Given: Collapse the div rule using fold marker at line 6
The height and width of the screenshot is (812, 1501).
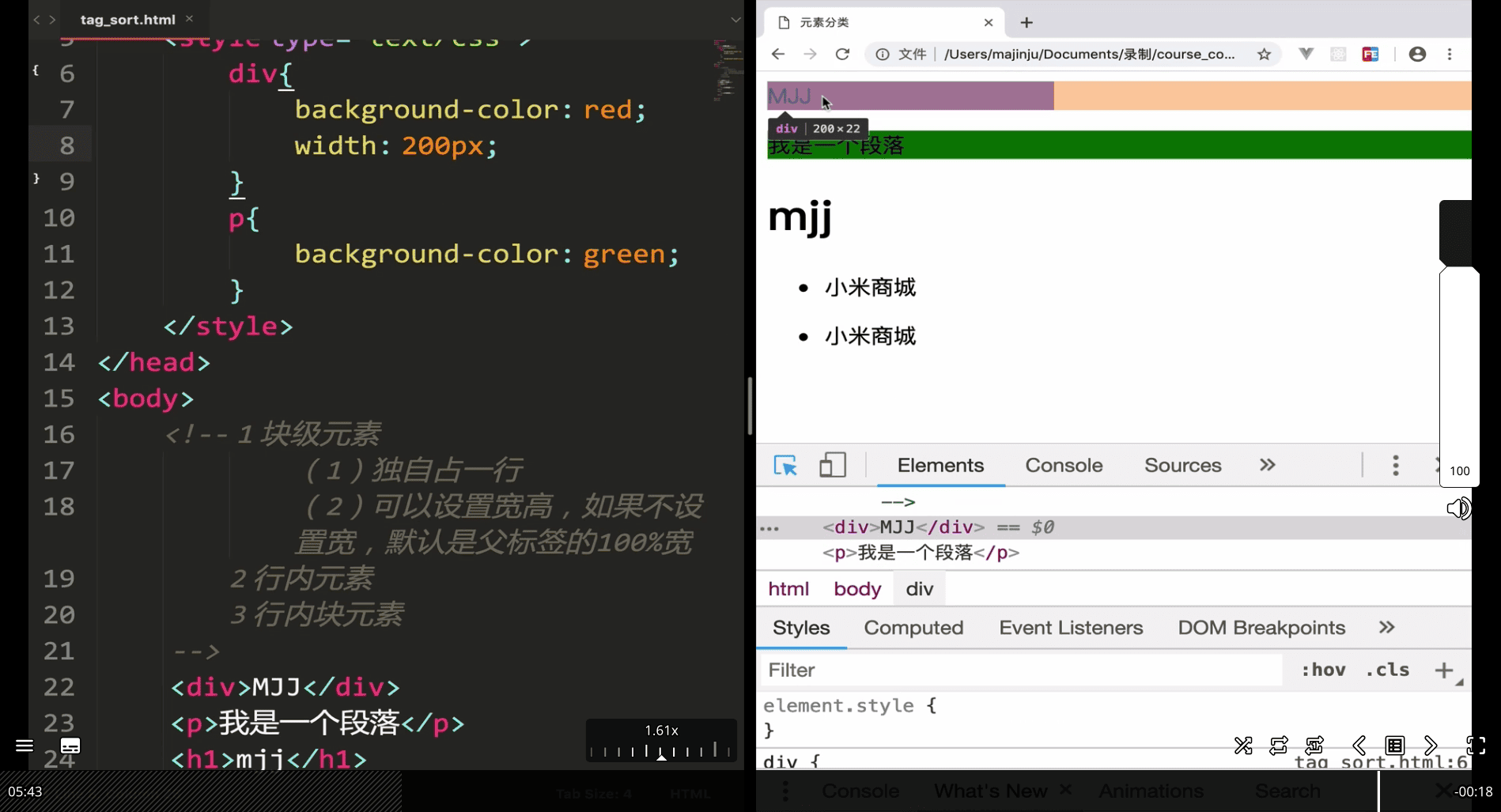Looking at the screenshot, I should pos(36,70).
